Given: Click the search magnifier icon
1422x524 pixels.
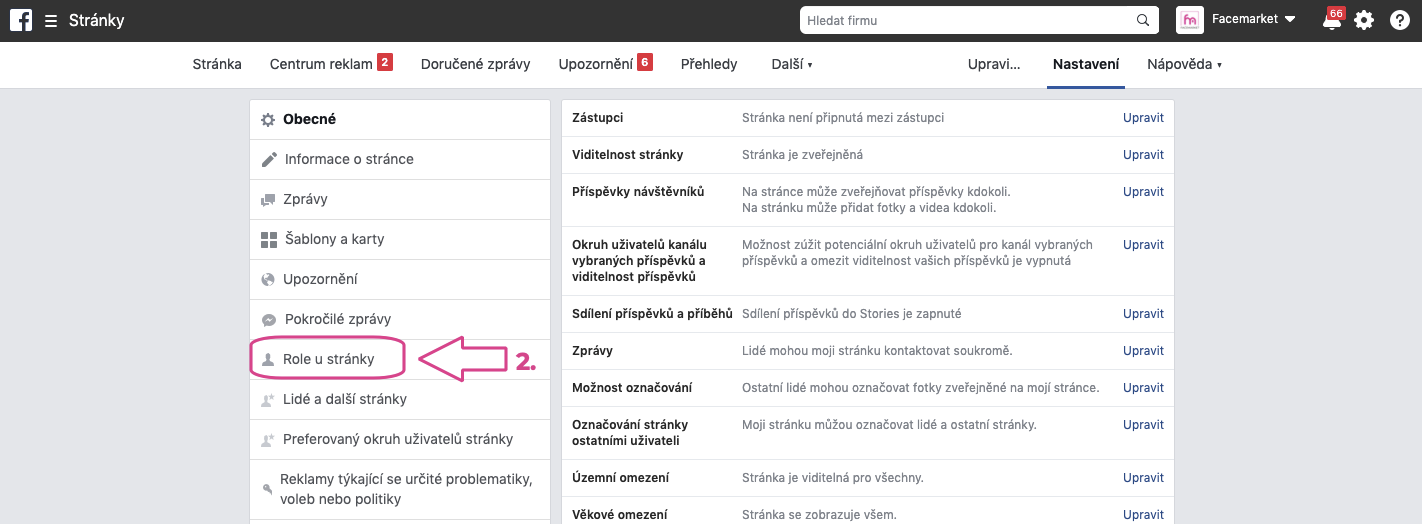Looking at the screenshot, I should 1143,20.
